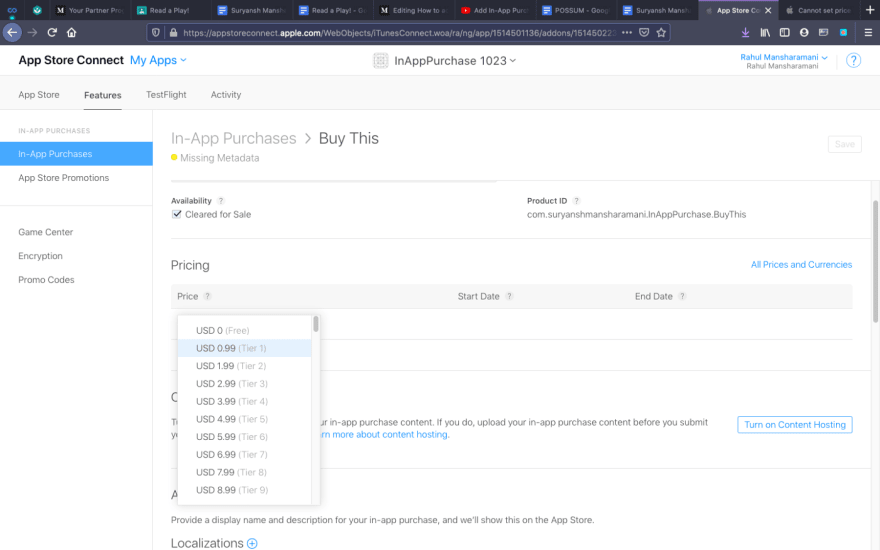
Task: Click the site security padlock icon
Action: point(173,33)
